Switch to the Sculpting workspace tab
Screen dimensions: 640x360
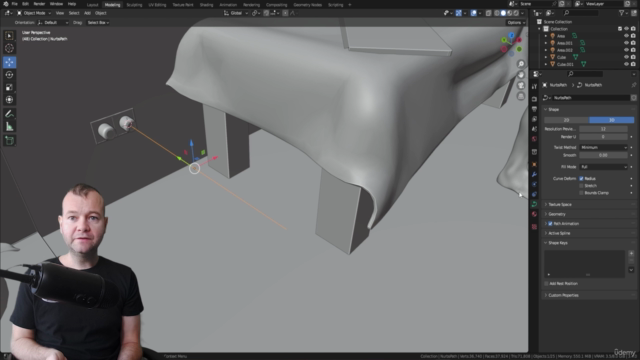pos(134,5)
